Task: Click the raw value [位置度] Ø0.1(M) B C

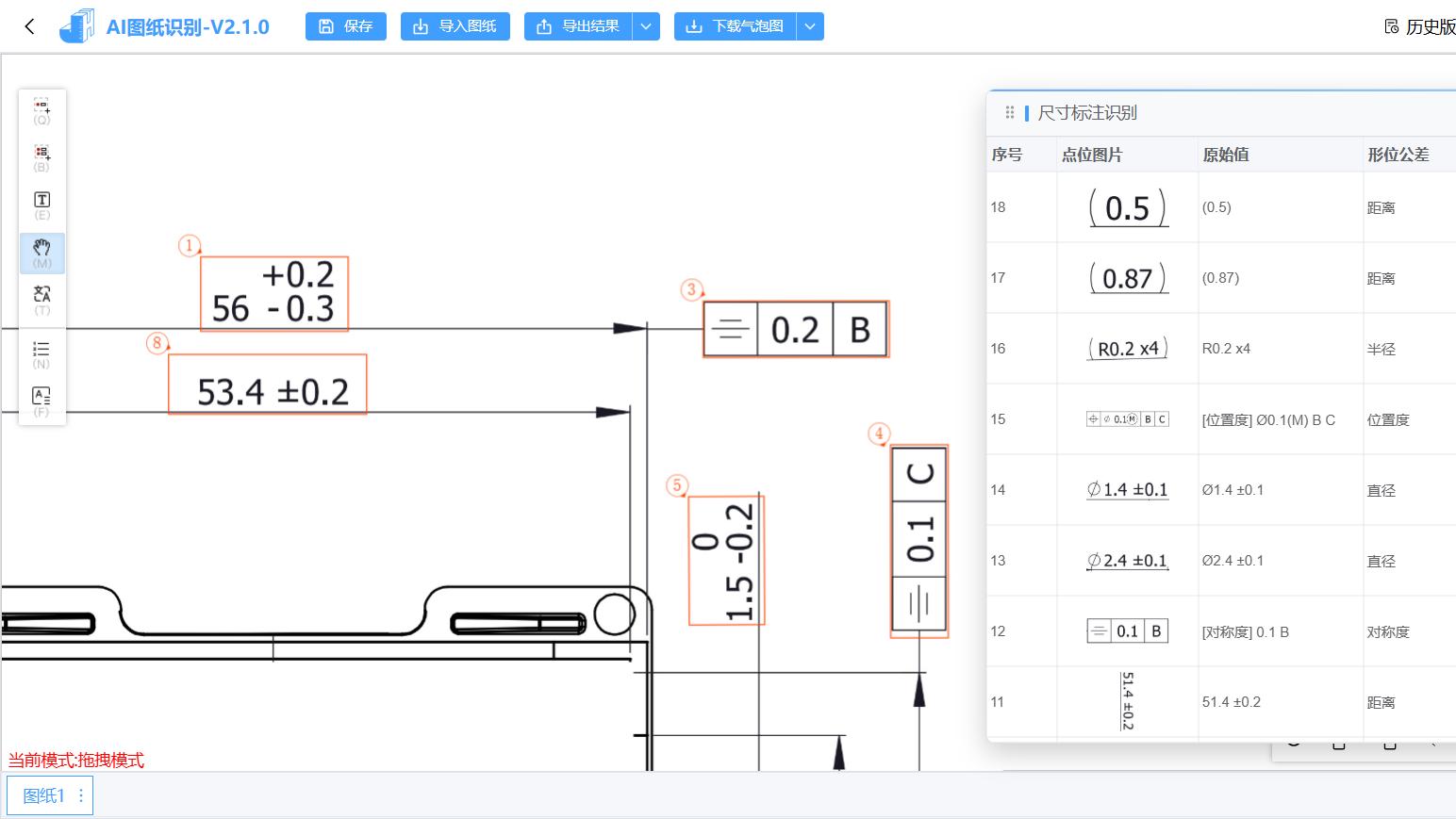Action: point(1268,419)
